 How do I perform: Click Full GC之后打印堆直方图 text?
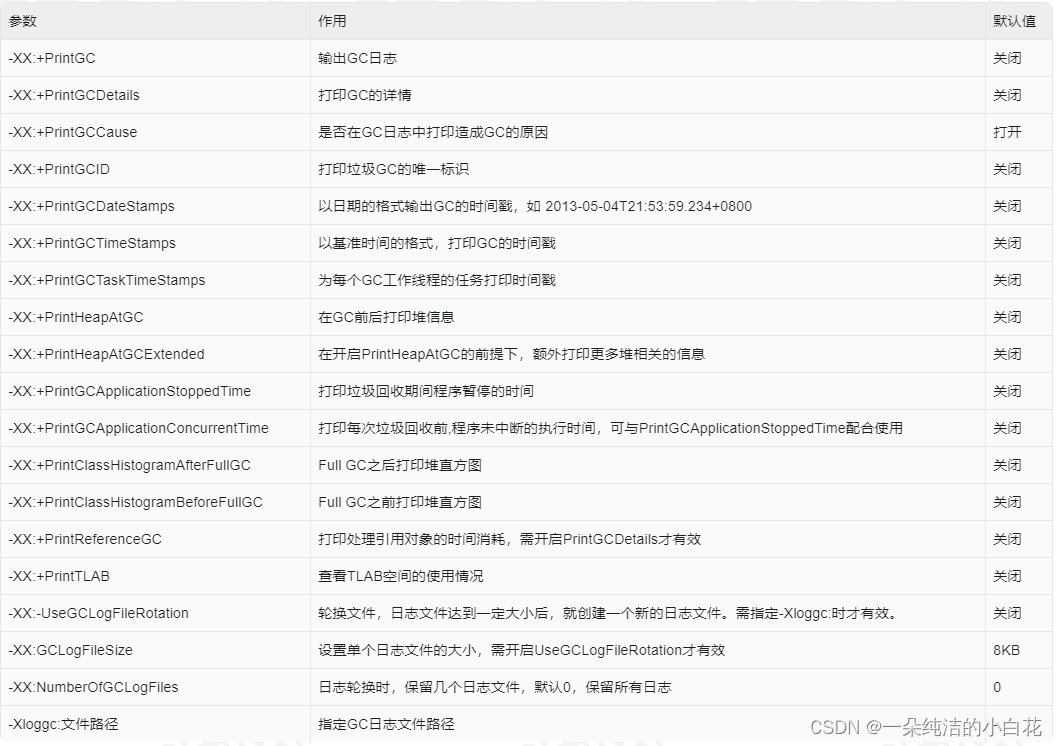point(400,466)
